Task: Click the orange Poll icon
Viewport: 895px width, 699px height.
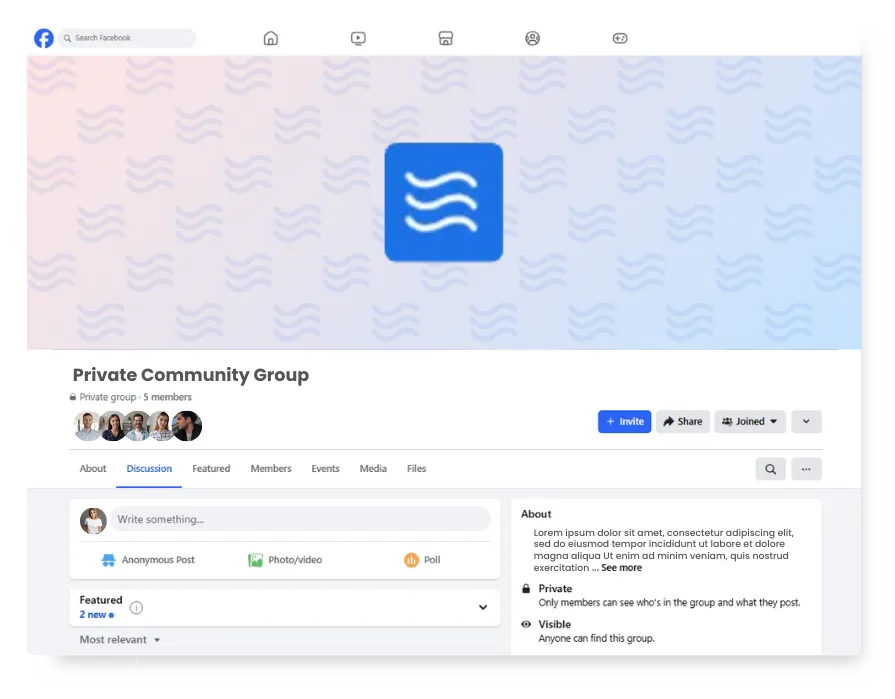Action: [411, 560]
